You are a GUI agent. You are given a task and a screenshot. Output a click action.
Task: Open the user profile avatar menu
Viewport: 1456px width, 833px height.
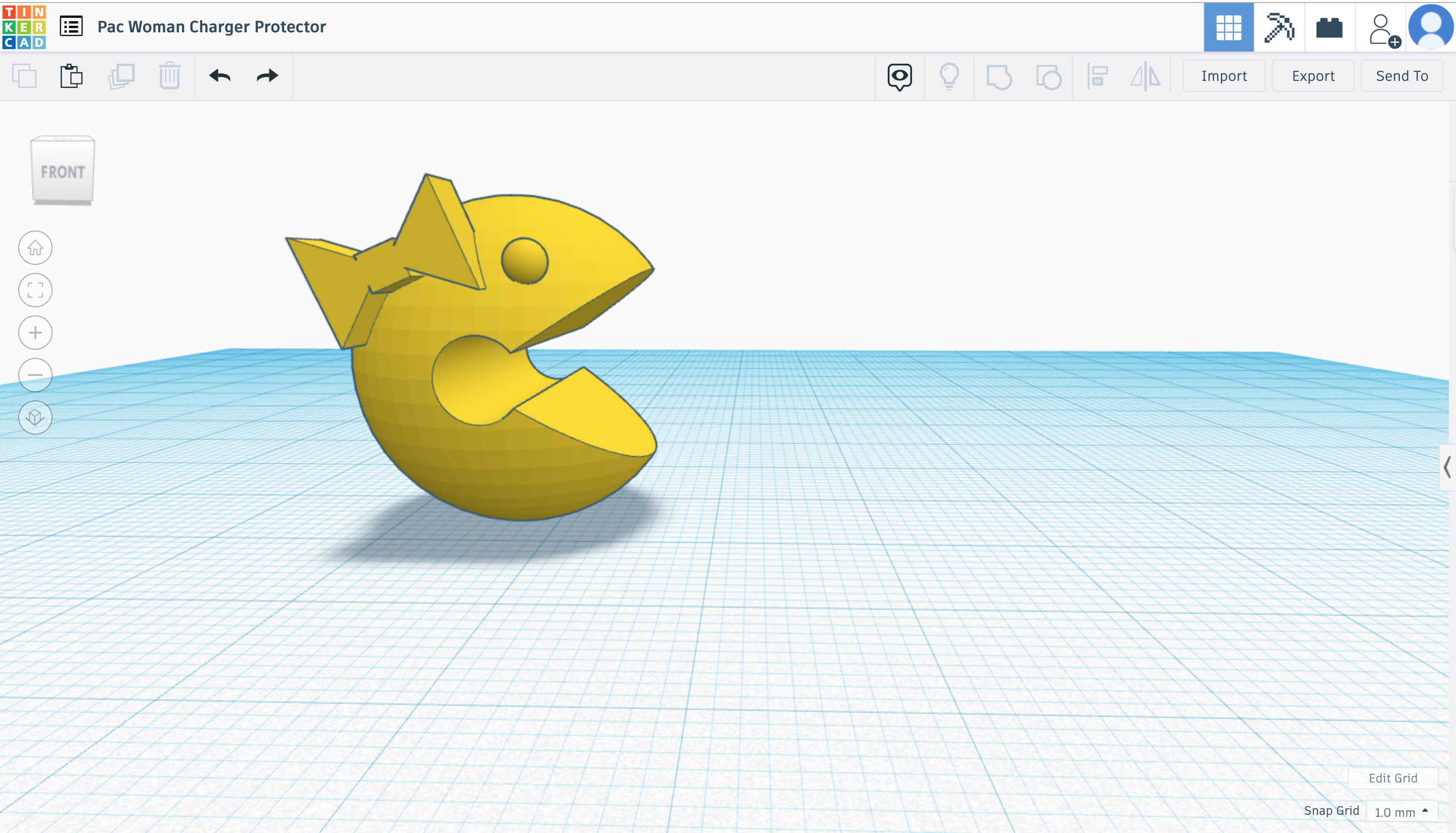click(x=1431, y=26)
